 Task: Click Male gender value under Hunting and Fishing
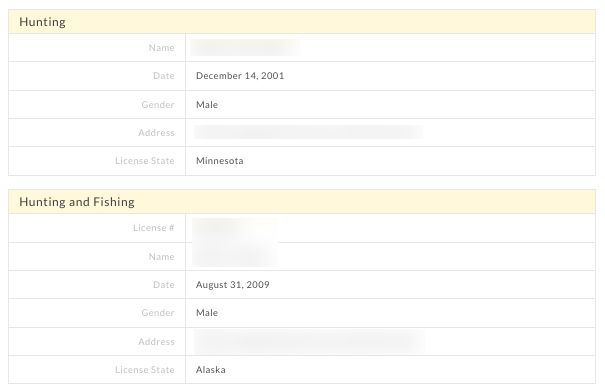[x=207, y=312]
